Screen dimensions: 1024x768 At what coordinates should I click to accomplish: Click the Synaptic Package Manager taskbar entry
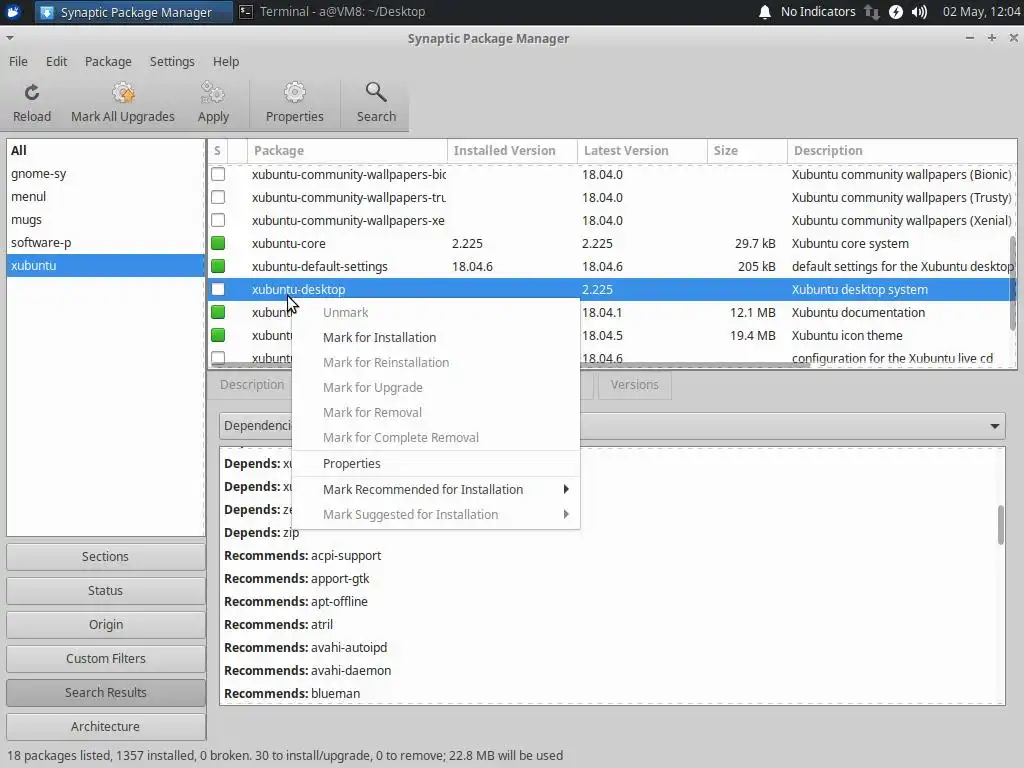133,12
